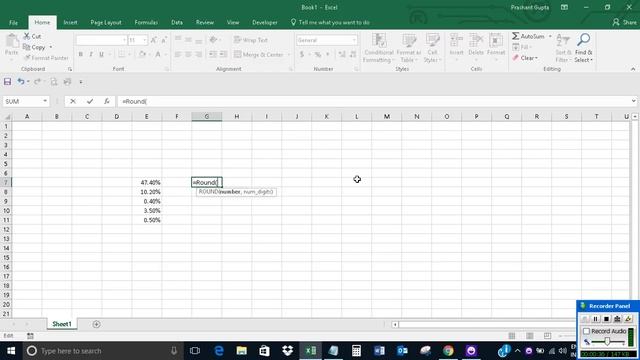The image size is (640, 360).
Task: Click the AutoSum sigma button
Action: [x=529, y=36]
